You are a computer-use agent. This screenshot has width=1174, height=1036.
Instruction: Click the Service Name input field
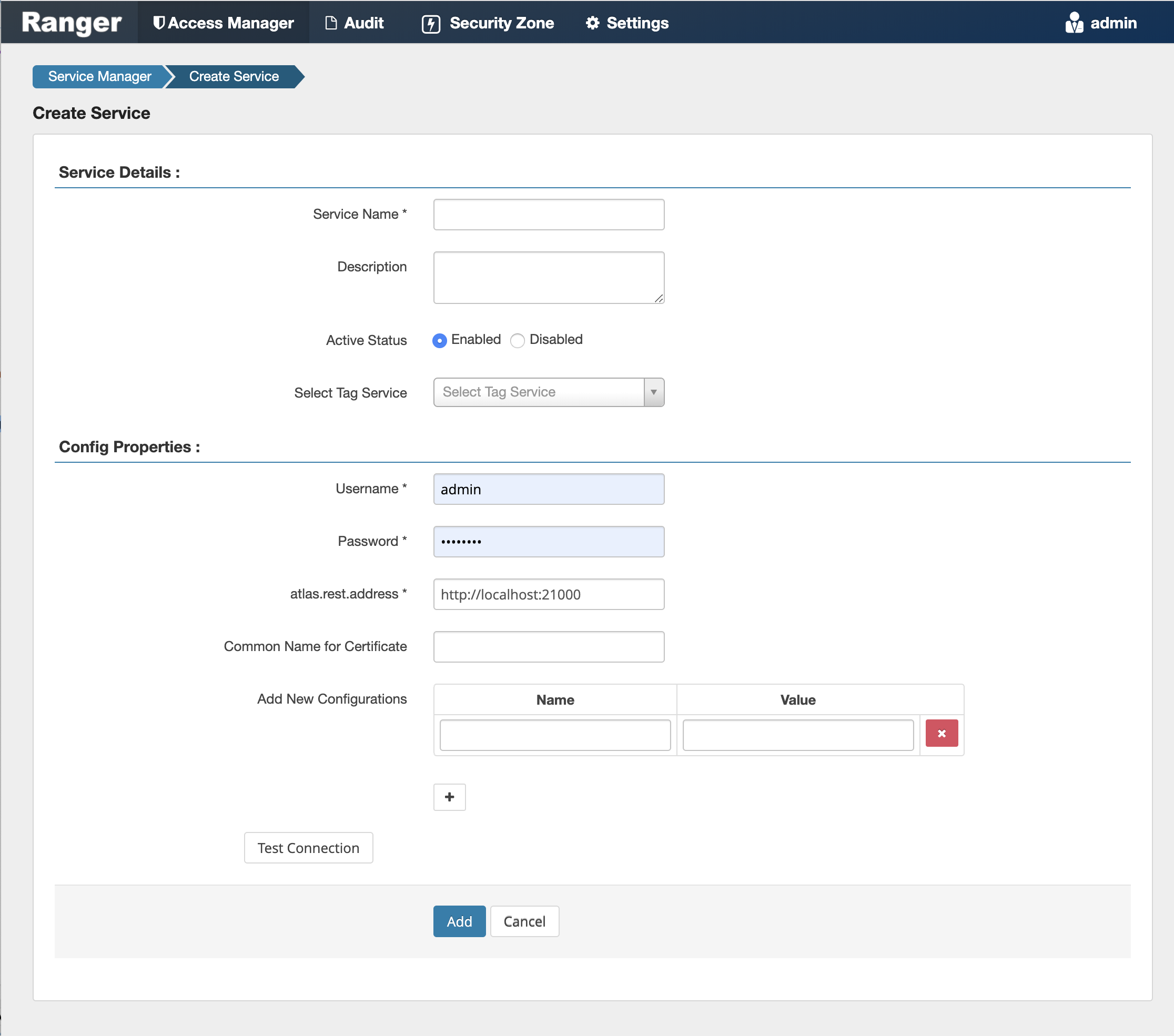[549, 214]
